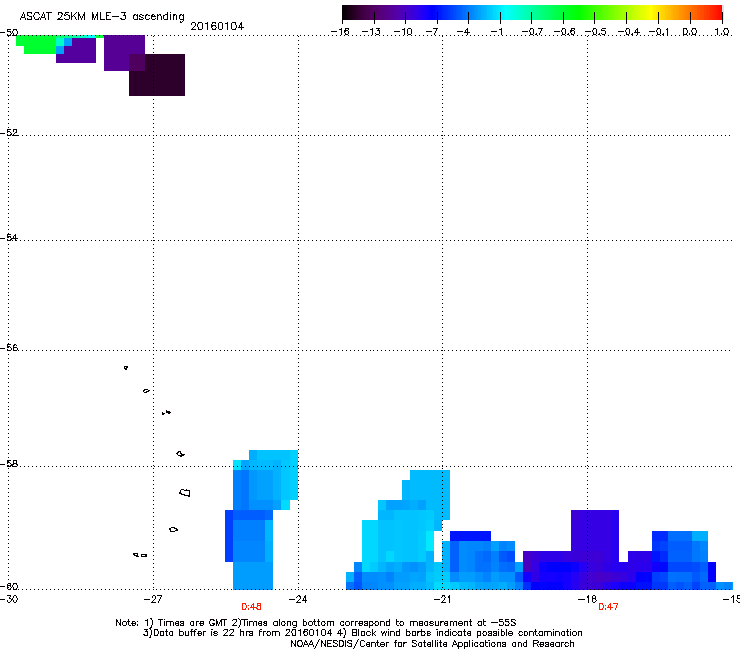
Task: Click the longitude axis label '-30'
Action: [9, 599]
